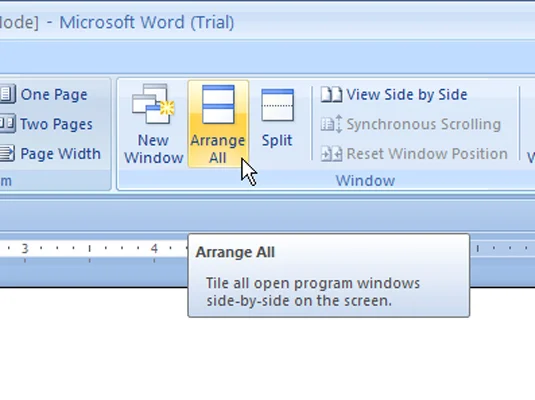
Task: Click the New Window icon with sparkle
Action: point(154,104)
